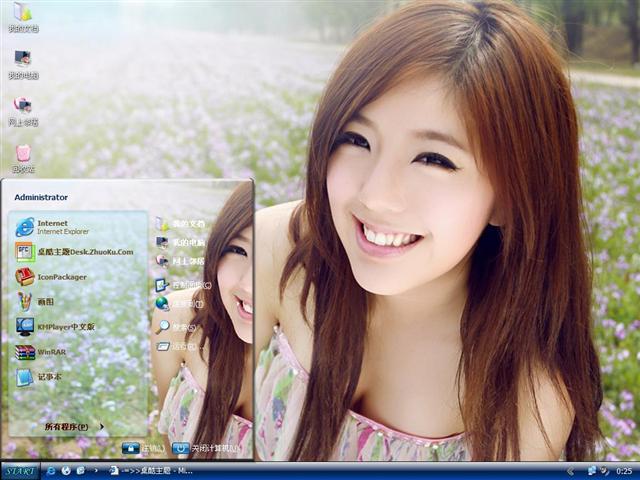Click the Administrator user name
Screen dimensions: 640x480
tap(41, 197)
